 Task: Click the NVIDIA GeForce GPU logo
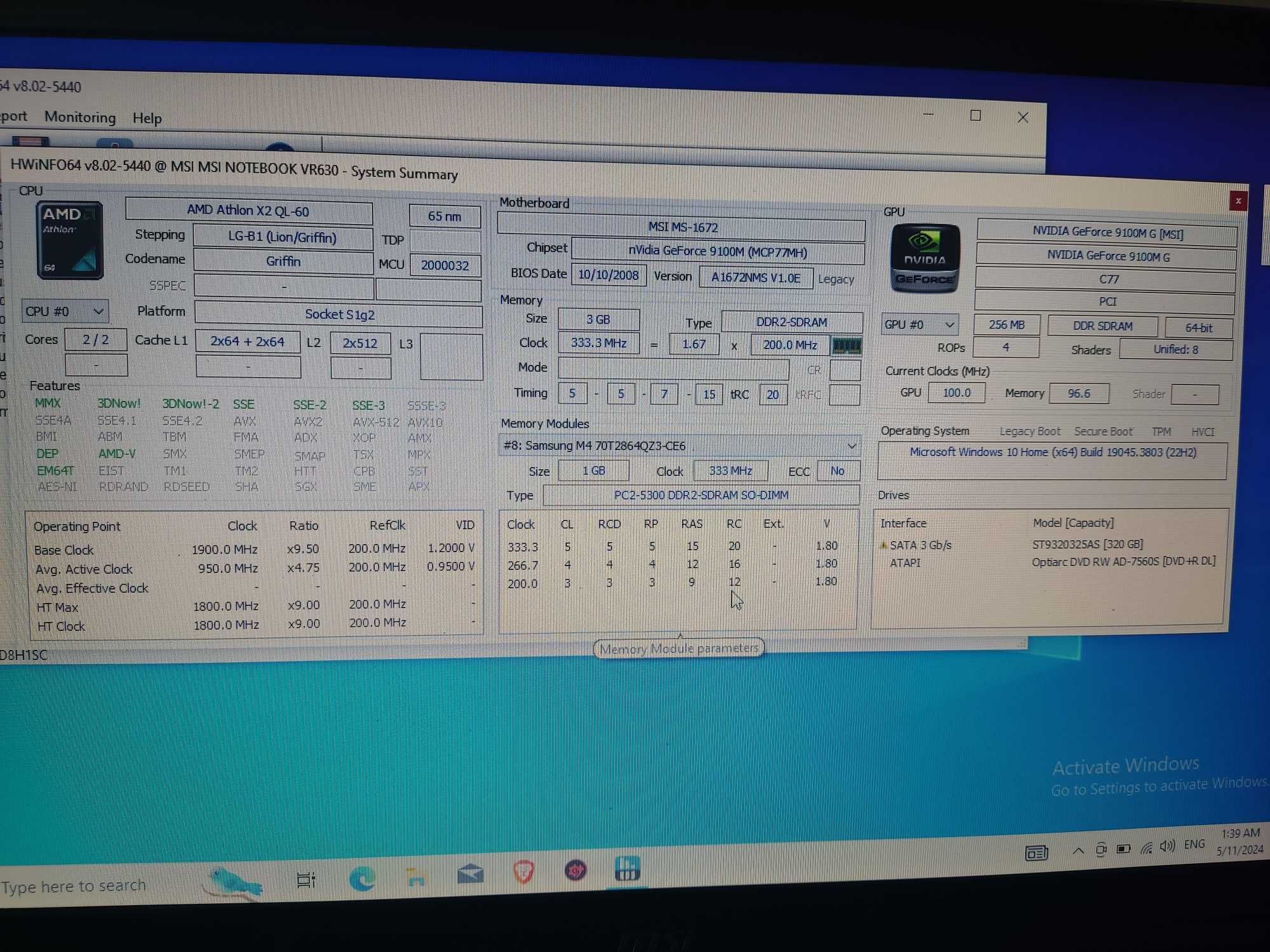(925, 258)
